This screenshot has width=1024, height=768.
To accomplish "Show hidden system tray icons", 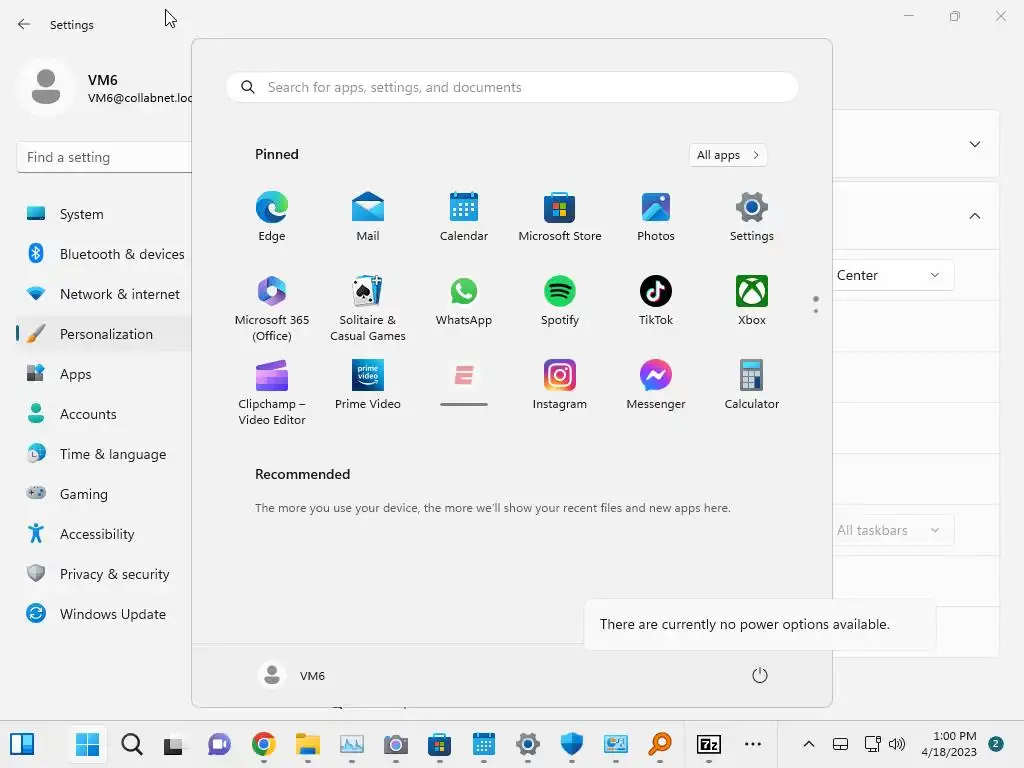I will 808,744.
